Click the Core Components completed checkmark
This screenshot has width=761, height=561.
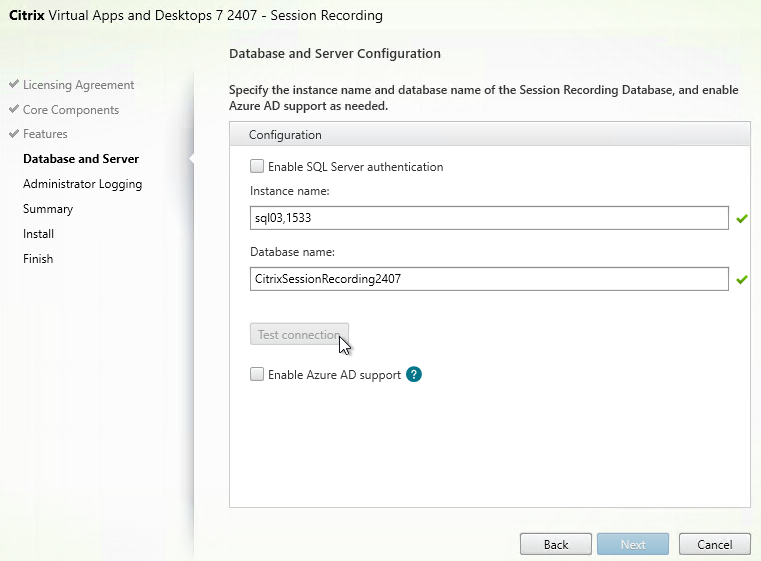(x=14, y=109)
